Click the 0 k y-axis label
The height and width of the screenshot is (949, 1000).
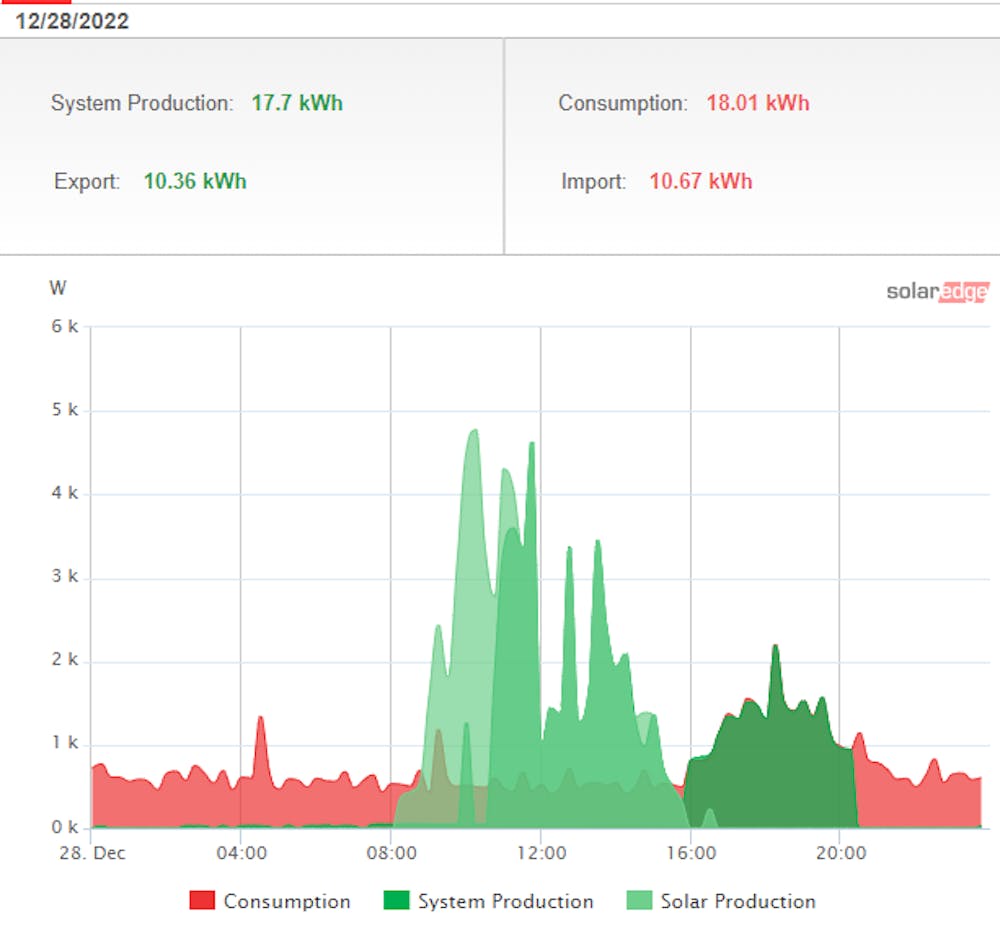pos(64,827)
